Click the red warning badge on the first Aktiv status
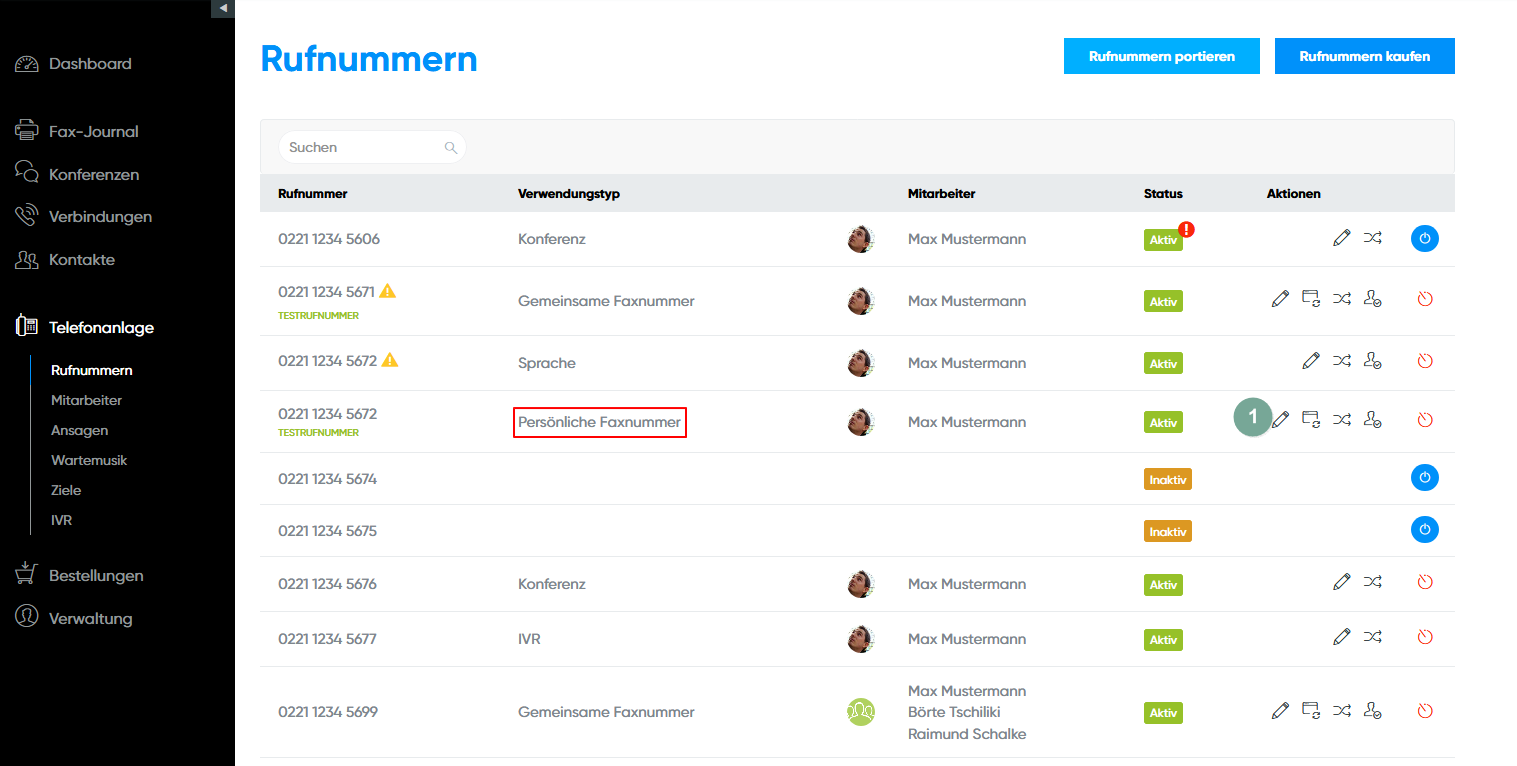Image resolution: width=1517 pixels, height=766 pixels. tap(1187, 229)
